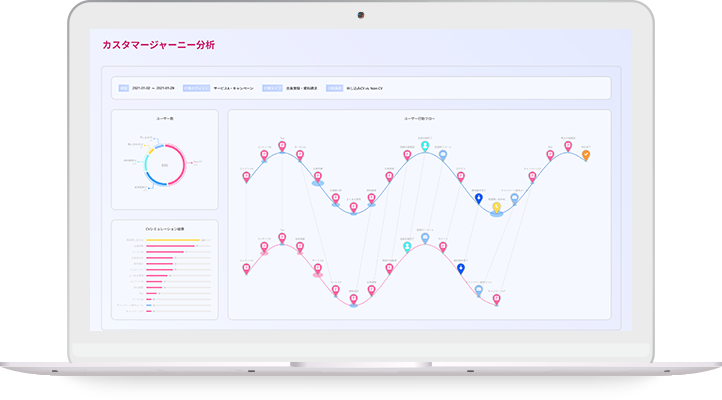Click the dark blue marker on the lower curve
The width and height of the screenshot is (722, 400).
[x=461, y=269]
